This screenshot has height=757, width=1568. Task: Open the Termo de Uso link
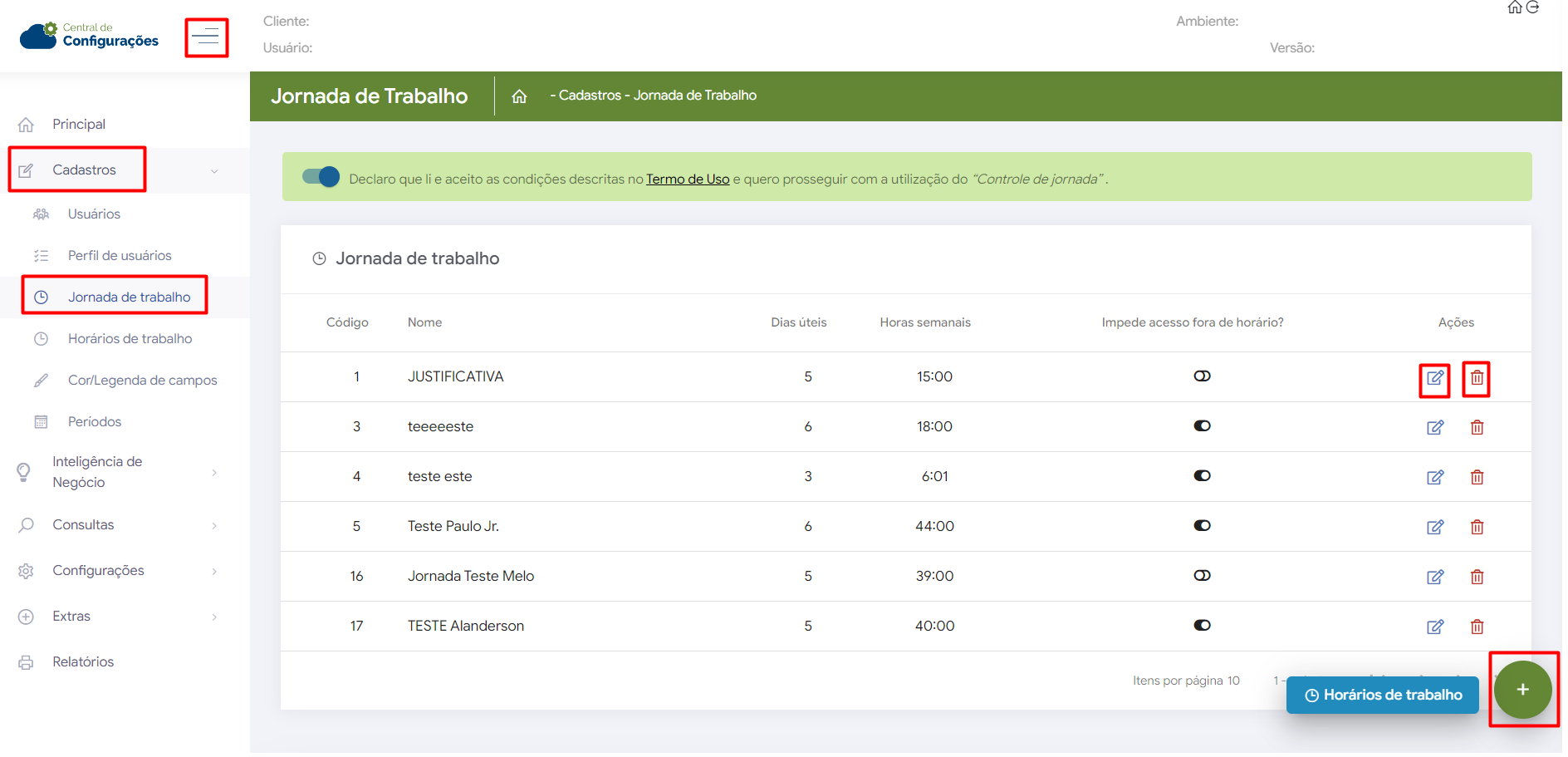tap(687, 179)
